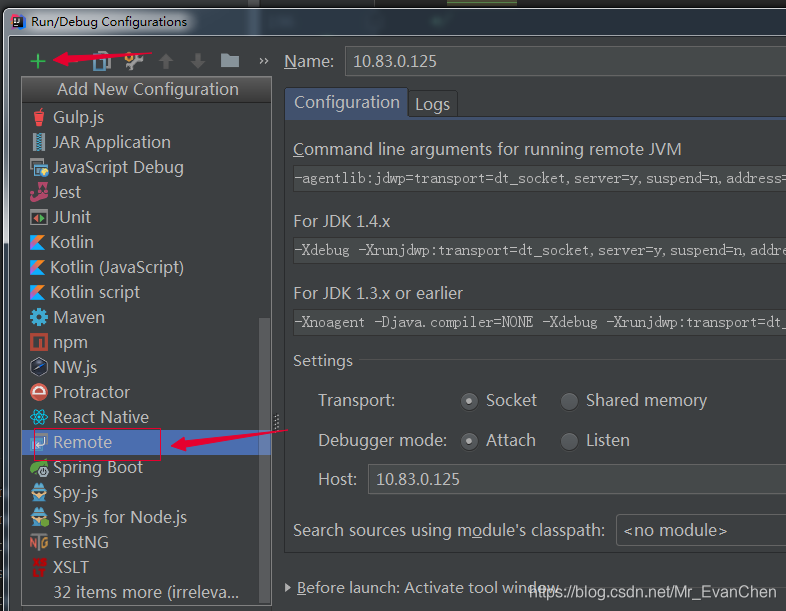This screenshot has height=611, width=786.
Task: Select the JAR Application icon
Action: (x=39, y=142)
